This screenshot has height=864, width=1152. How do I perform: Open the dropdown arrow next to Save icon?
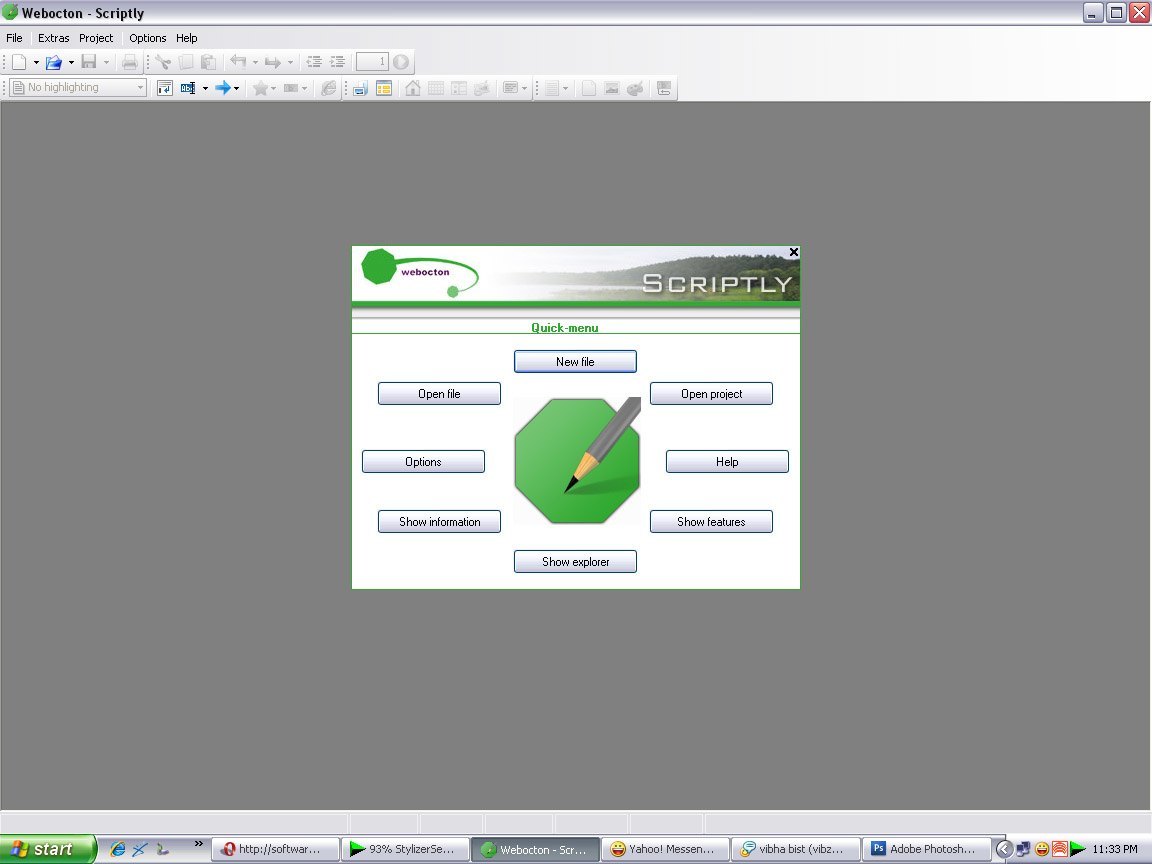click(107, 62)
